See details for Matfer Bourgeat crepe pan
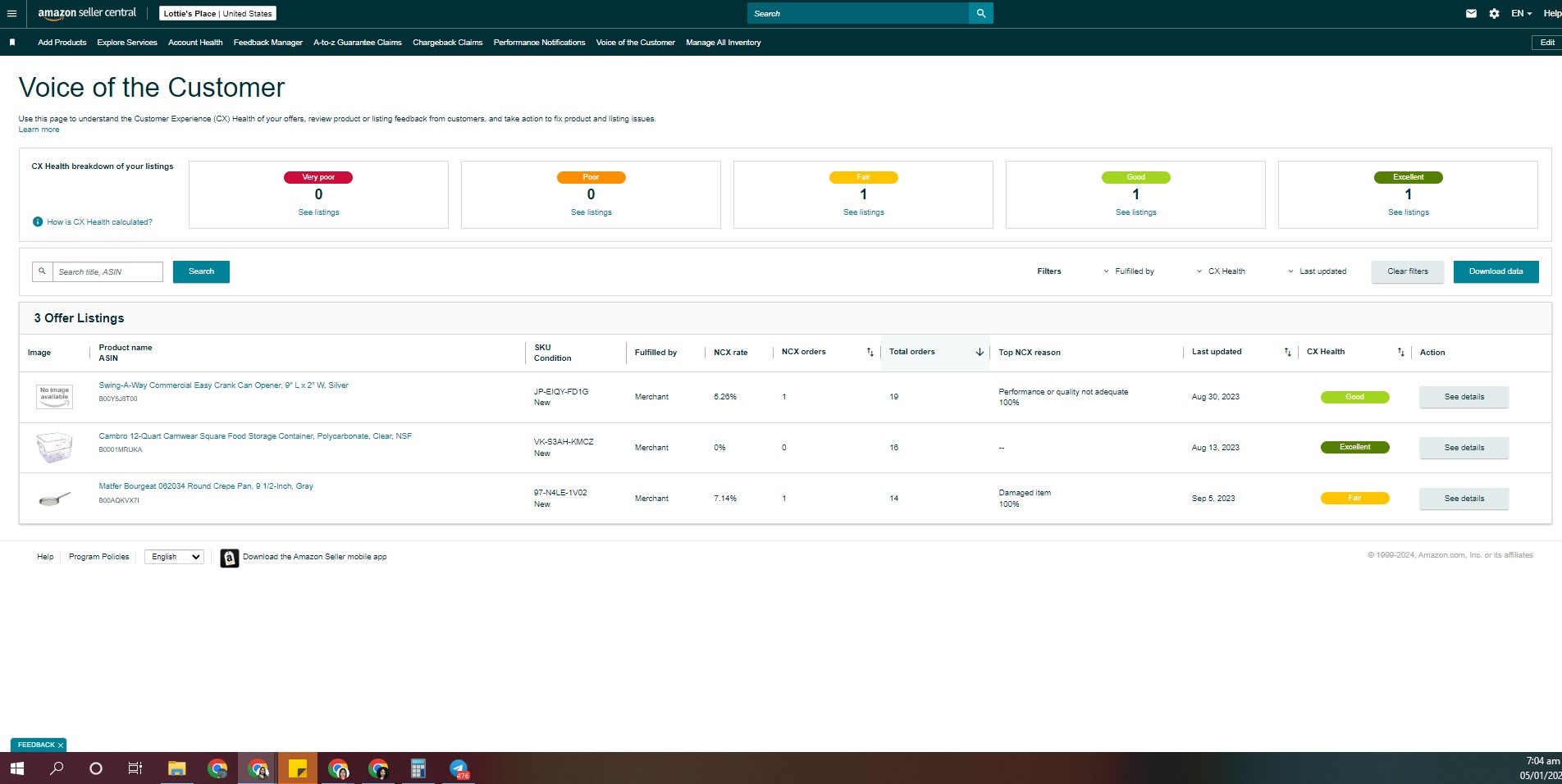 click(1464, 499)
